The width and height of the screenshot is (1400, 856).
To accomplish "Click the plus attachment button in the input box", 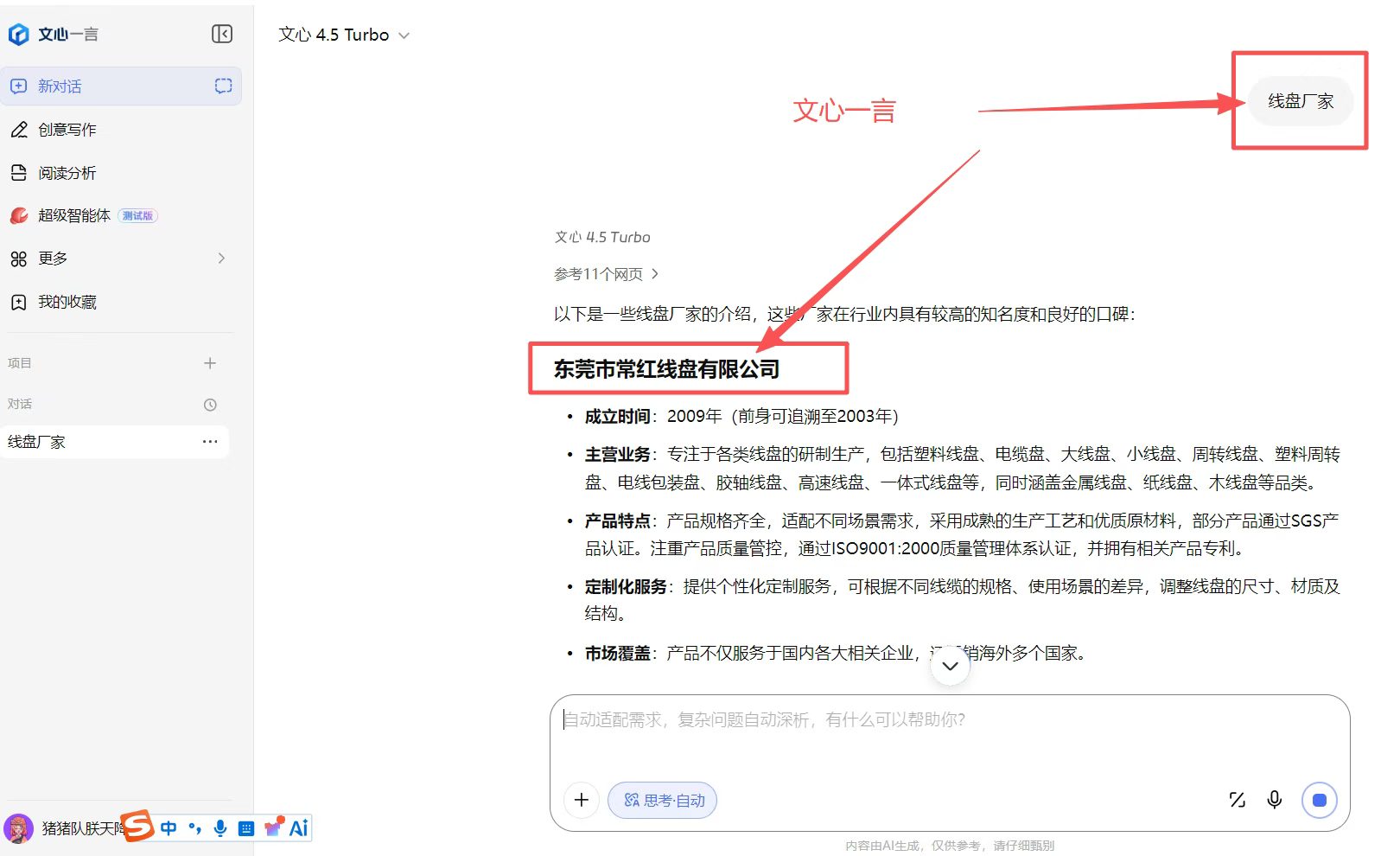I will pos(582,800).
